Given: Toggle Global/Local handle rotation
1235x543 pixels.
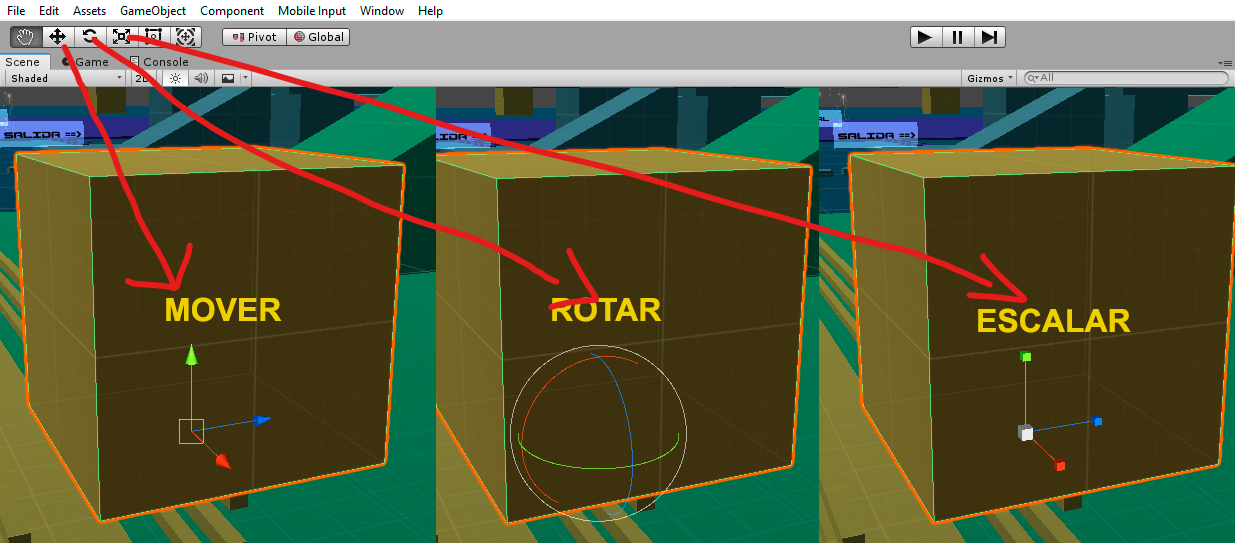Looking at the screenshot, I should pyautogui.click(x=318, y=37).
